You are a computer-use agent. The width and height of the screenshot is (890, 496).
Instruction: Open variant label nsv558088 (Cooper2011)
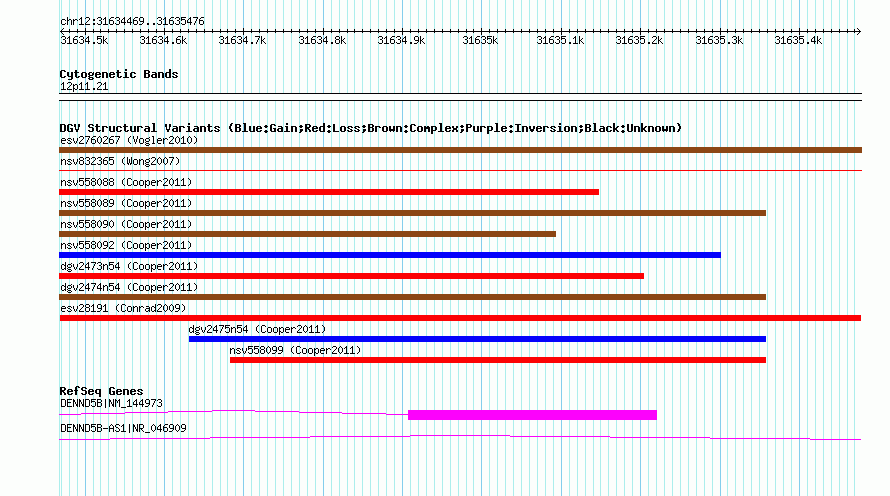tap(126, 182)
